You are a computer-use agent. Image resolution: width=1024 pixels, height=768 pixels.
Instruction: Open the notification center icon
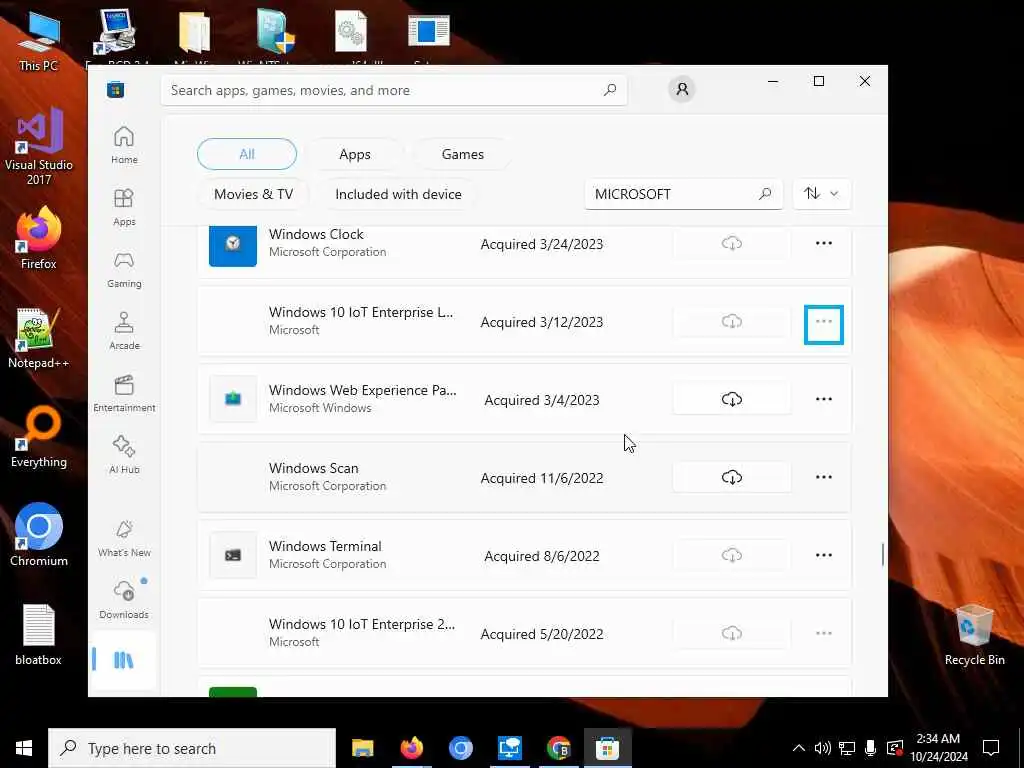click(x=991, y=748)
